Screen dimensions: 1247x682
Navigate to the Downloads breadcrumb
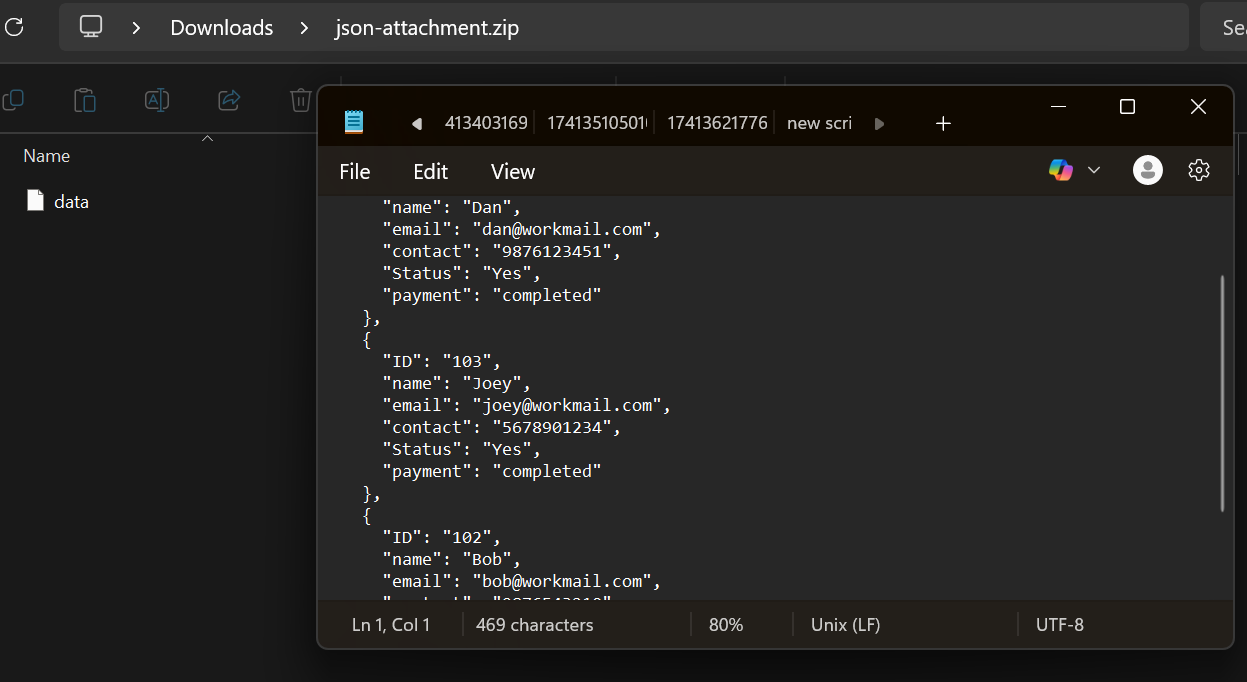pyautogui.click(x=221, y=28)
